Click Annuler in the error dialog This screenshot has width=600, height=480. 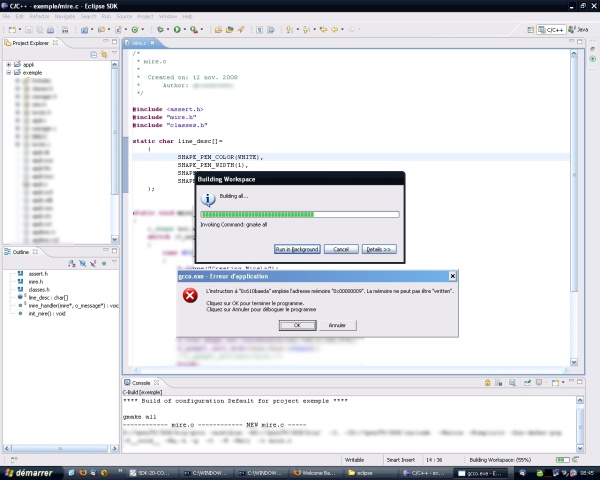(x=337, y=325)
